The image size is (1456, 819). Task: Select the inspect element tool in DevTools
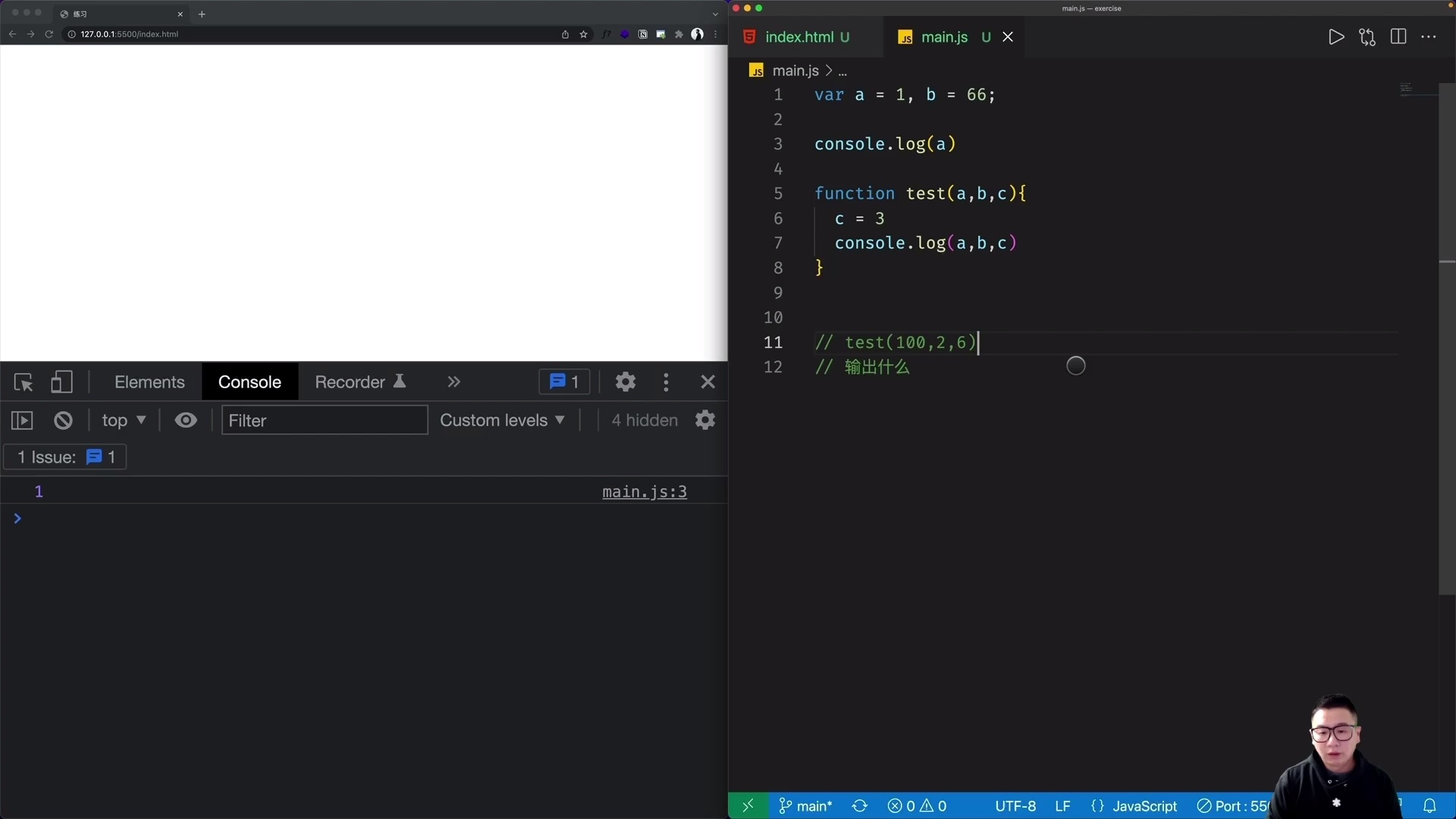(23, 381)
